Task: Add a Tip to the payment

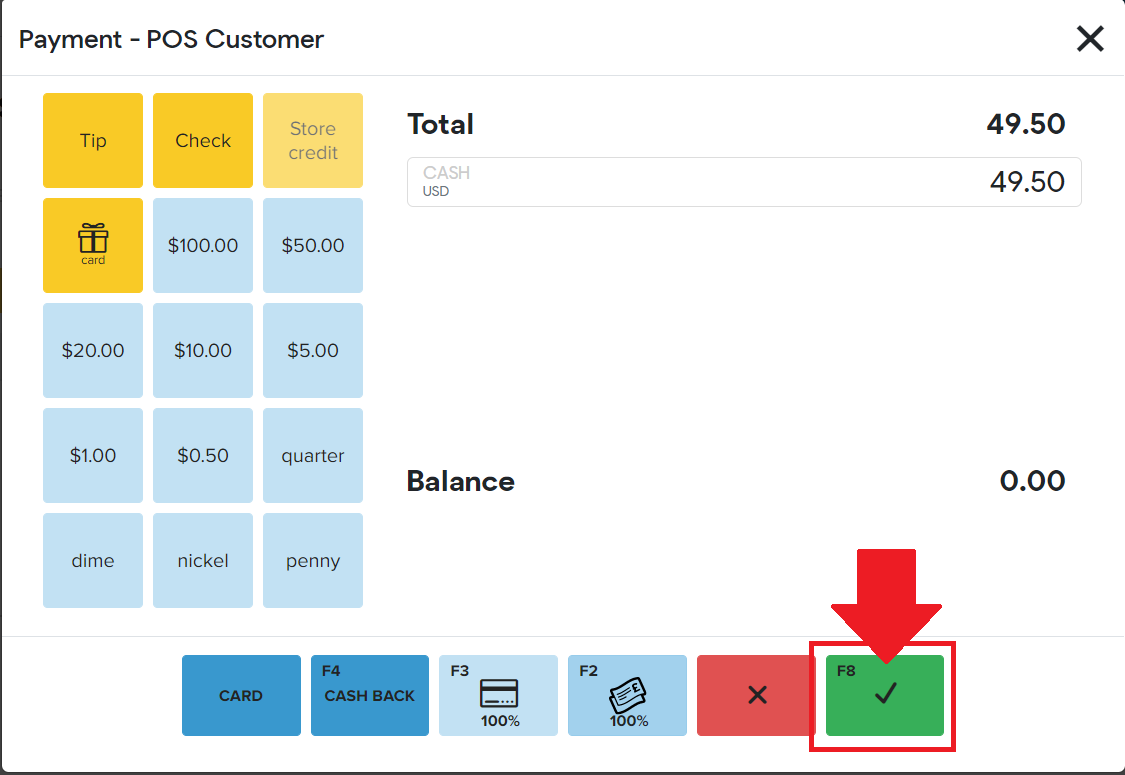Action: coord(93,140)
